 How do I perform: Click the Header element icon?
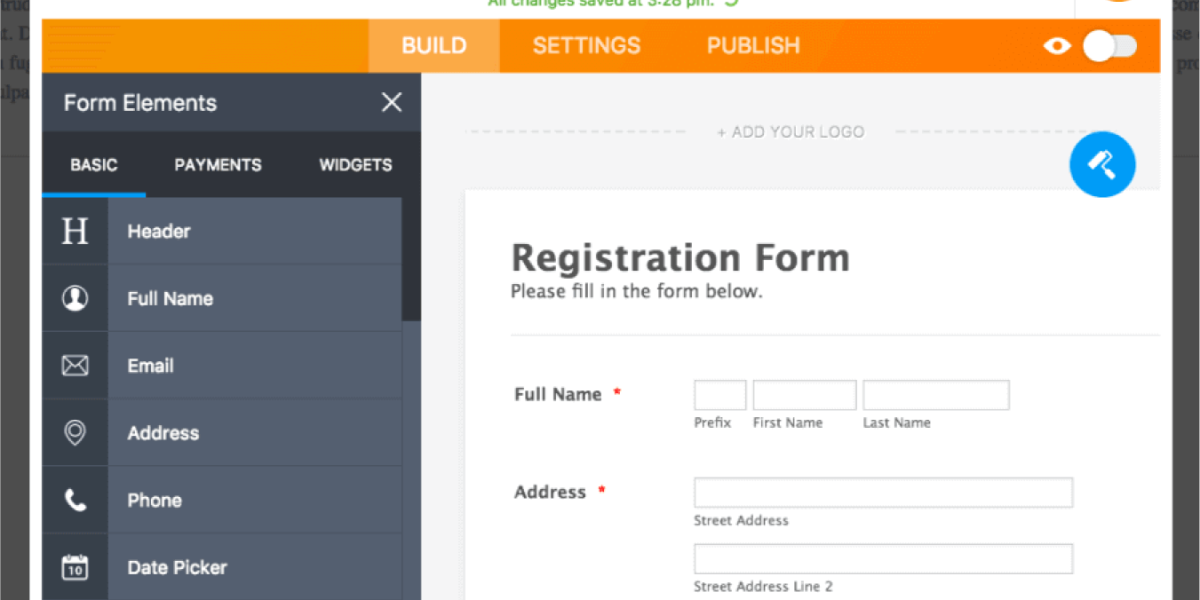(75, 231)
